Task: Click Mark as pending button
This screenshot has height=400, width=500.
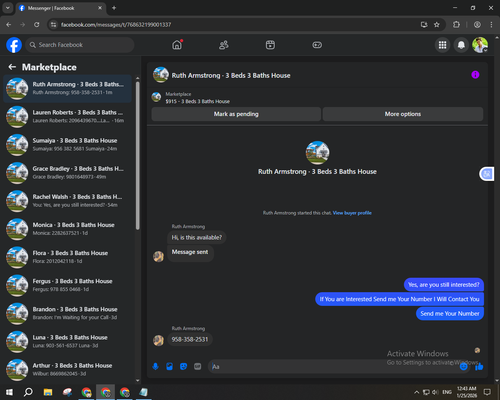Action: tap(236, 114)
